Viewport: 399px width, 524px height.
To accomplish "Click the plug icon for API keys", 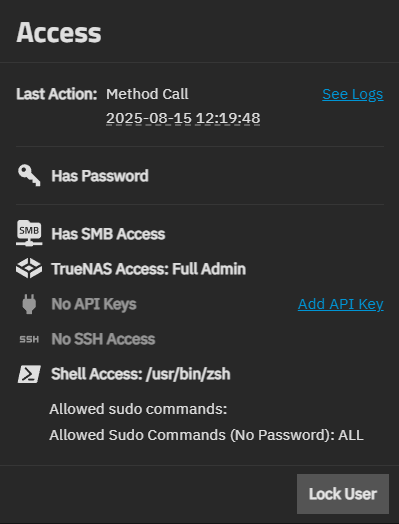I will point(29,304).
